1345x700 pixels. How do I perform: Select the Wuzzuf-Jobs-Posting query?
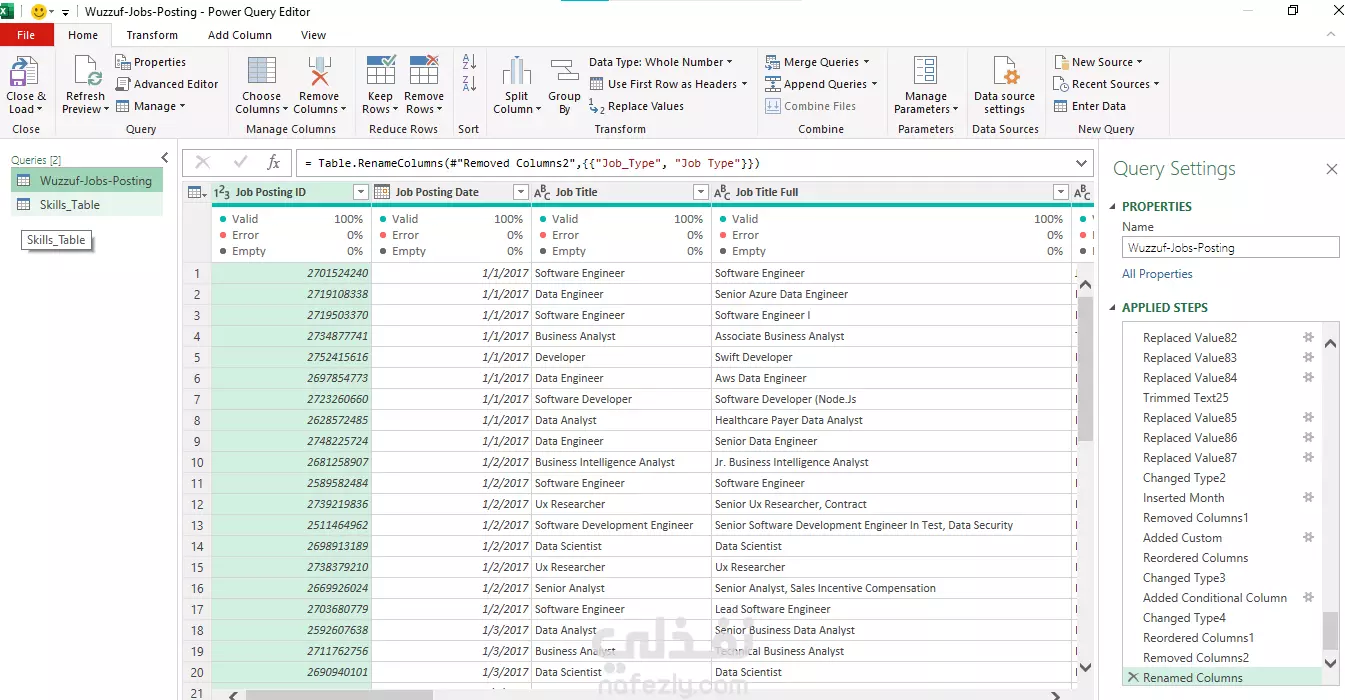click(x=87, y=181)
